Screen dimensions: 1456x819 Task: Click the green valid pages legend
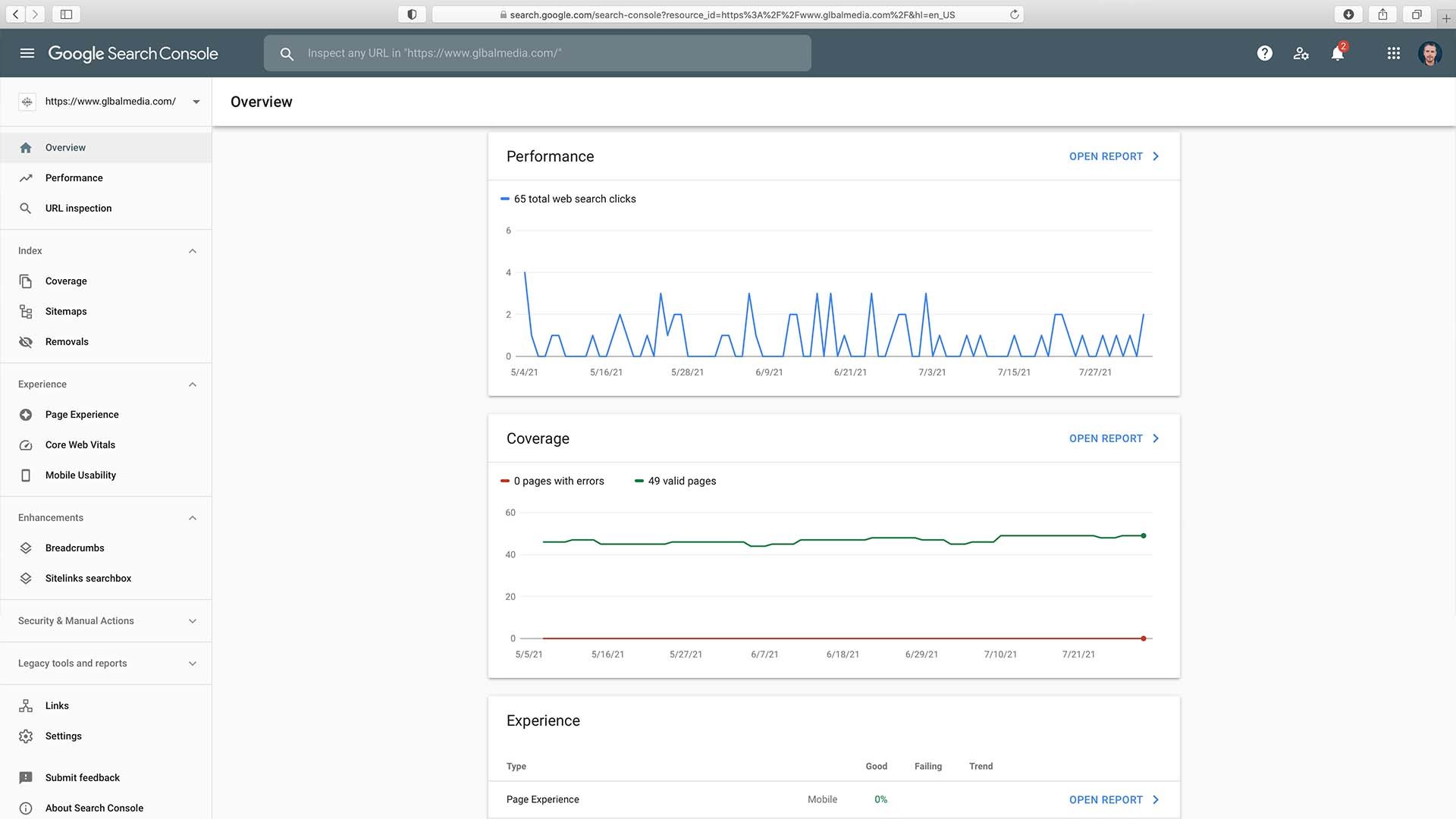pyautogui.click(x=675, y=481)
